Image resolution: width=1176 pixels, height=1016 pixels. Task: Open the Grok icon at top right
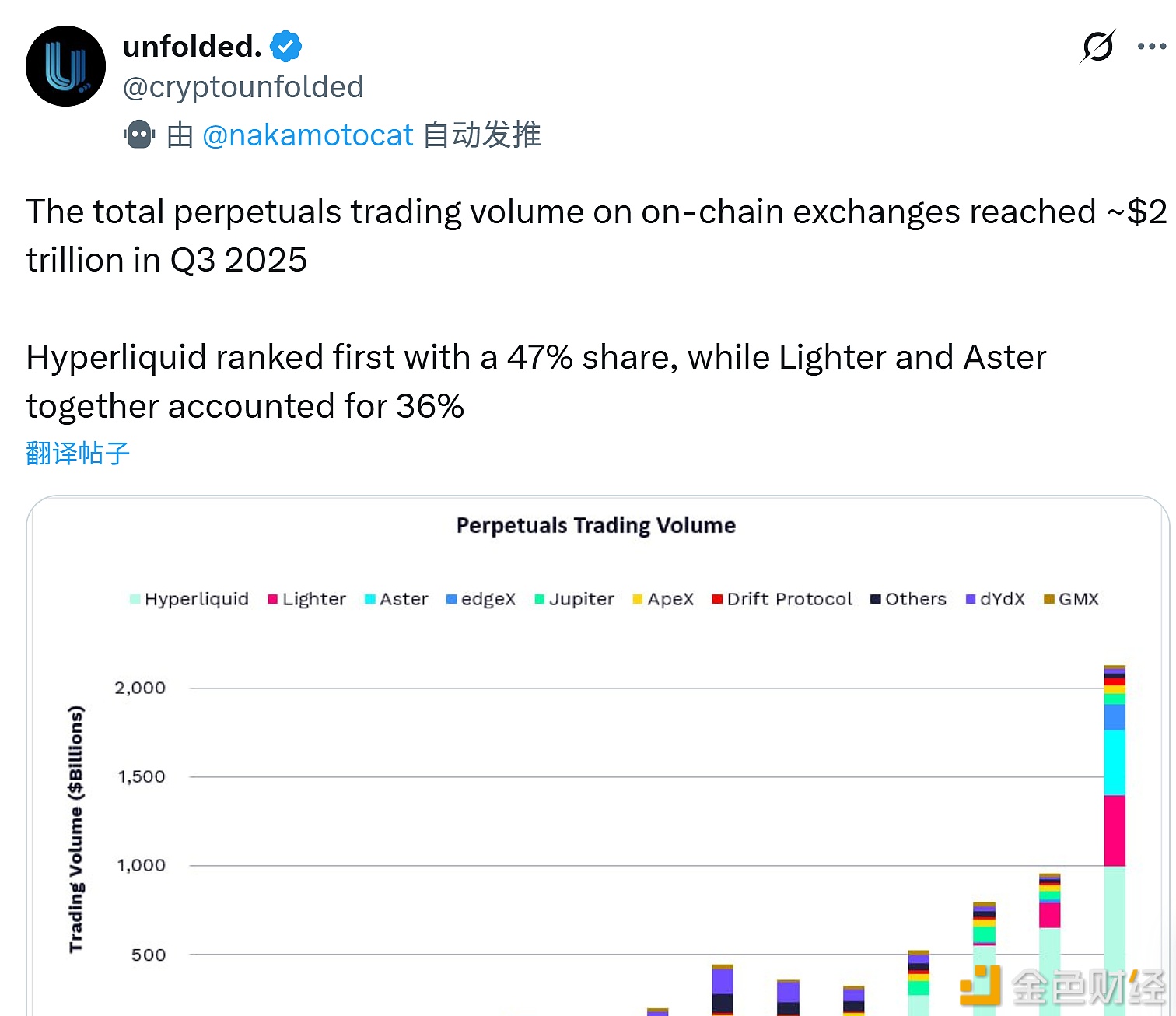(1097, 47)
